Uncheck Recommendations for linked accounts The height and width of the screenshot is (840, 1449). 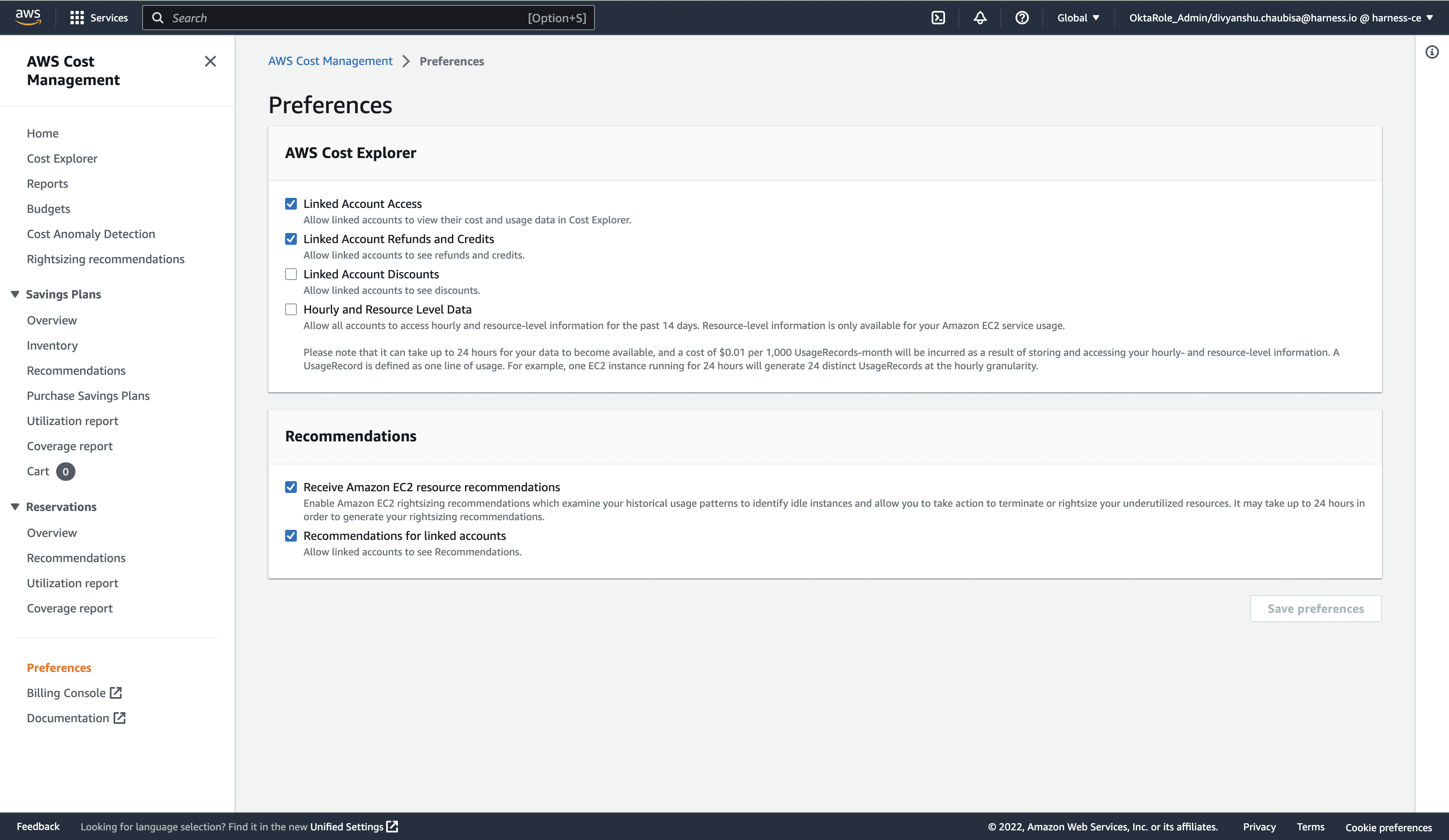point(291,536)
